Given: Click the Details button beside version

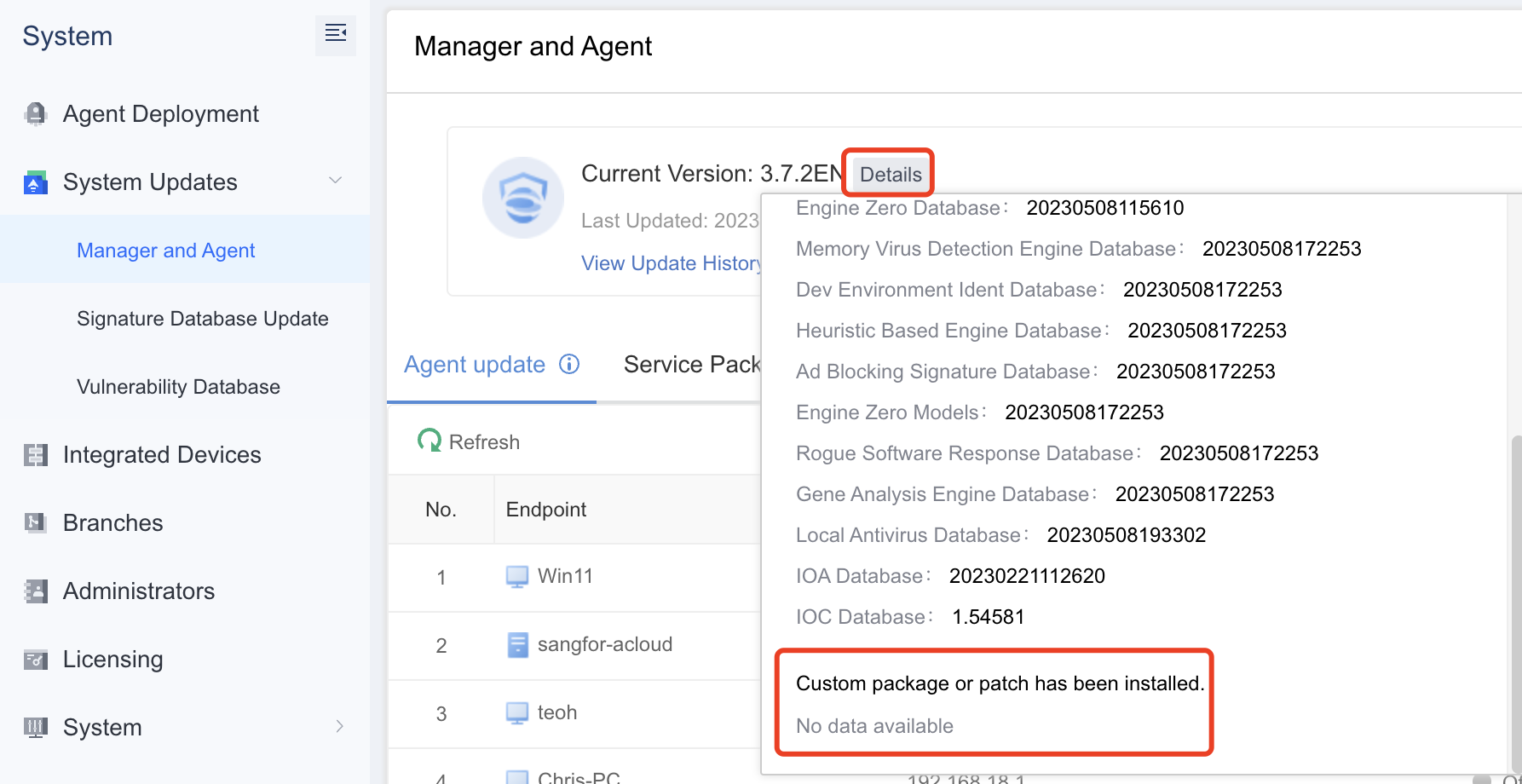Looking at the screenshot, I should [x=890, y=175].
